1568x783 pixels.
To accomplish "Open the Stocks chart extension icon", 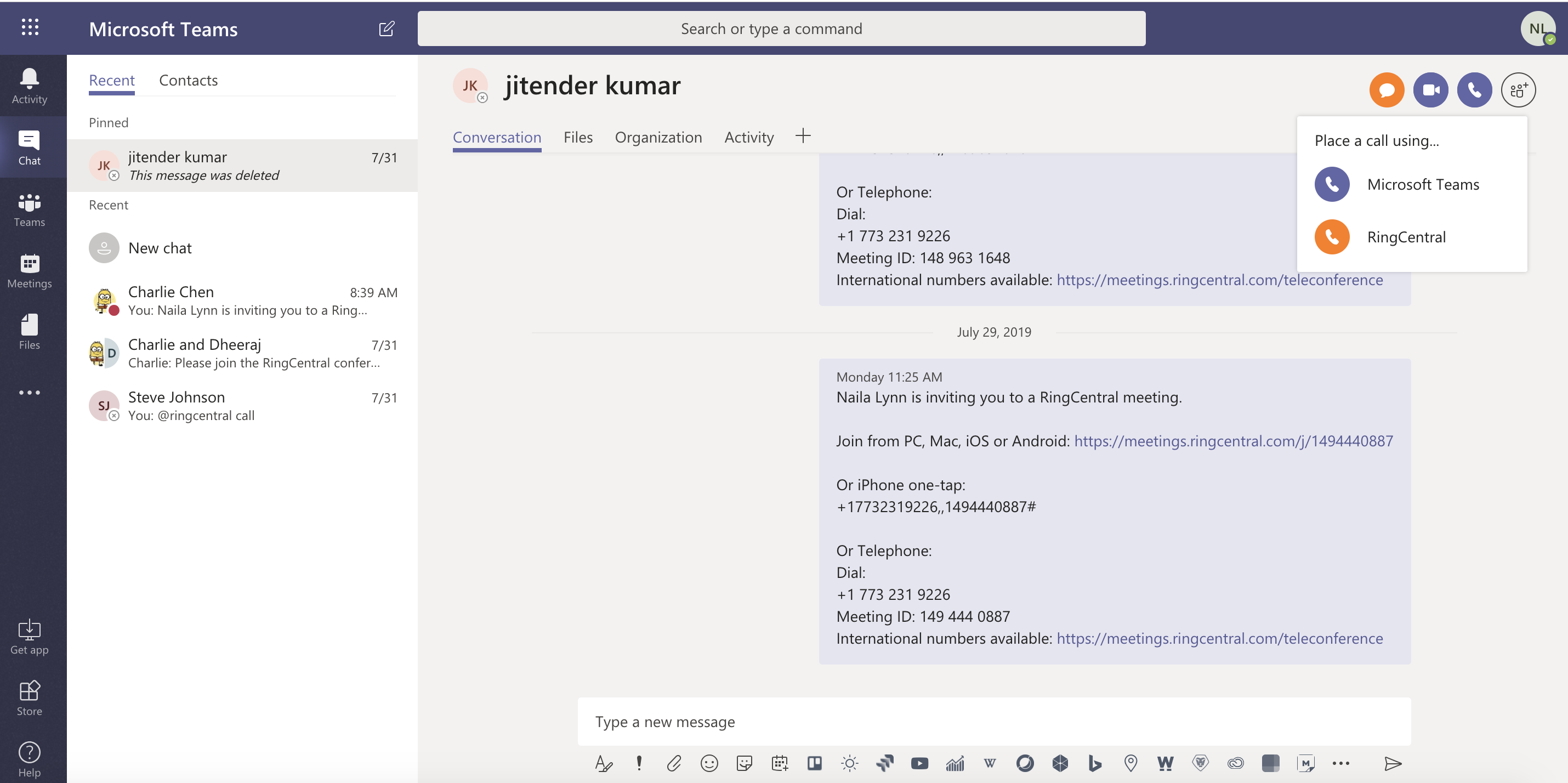I will [955, 763].
